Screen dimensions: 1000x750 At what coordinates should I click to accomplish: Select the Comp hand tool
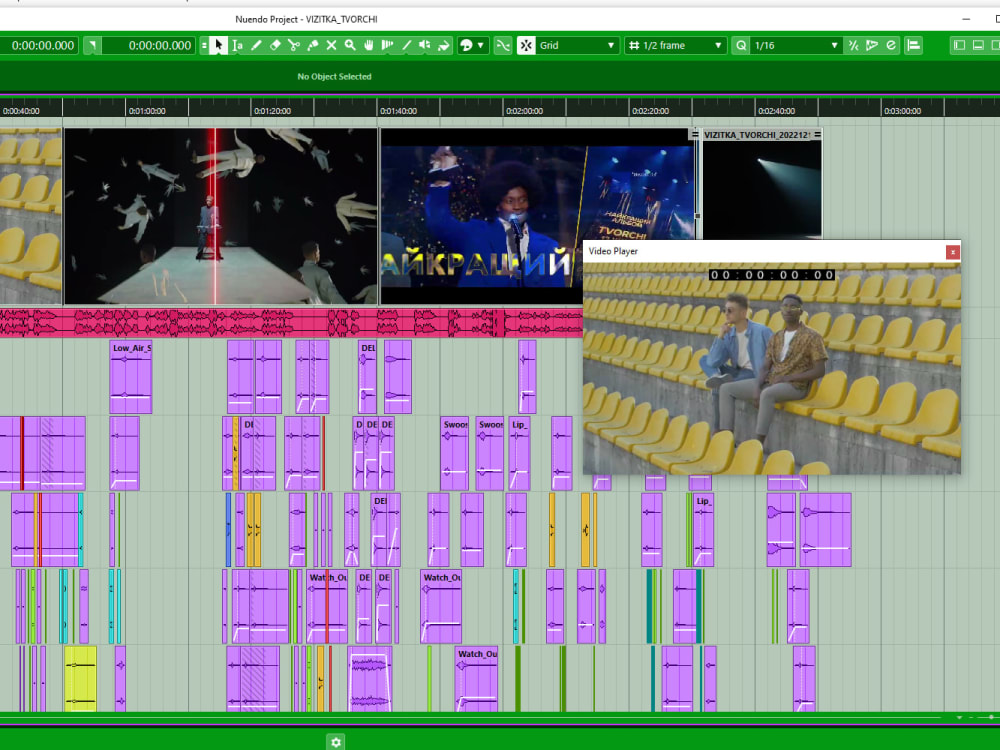point(369,45)
